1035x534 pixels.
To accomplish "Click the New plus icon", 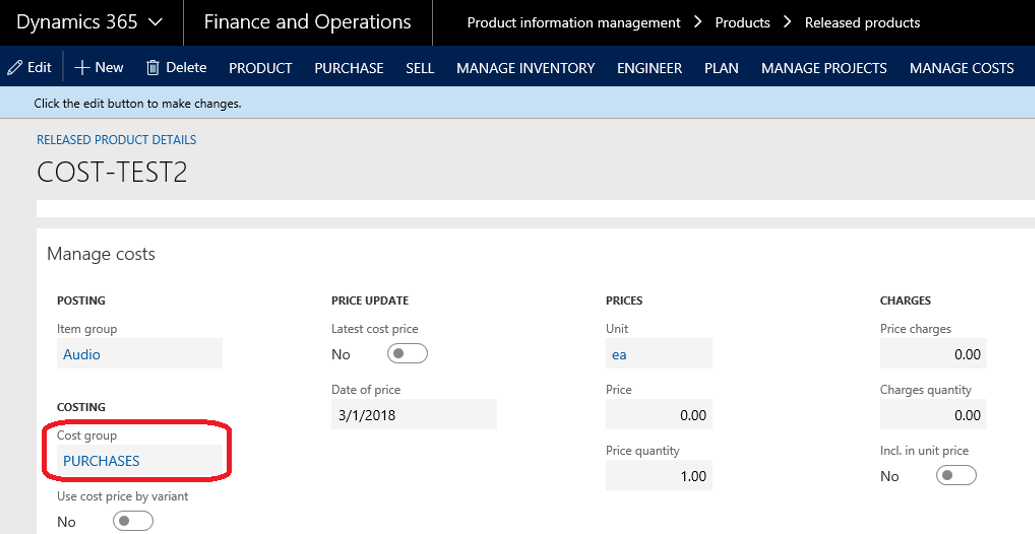I will [x=82, y=67].
